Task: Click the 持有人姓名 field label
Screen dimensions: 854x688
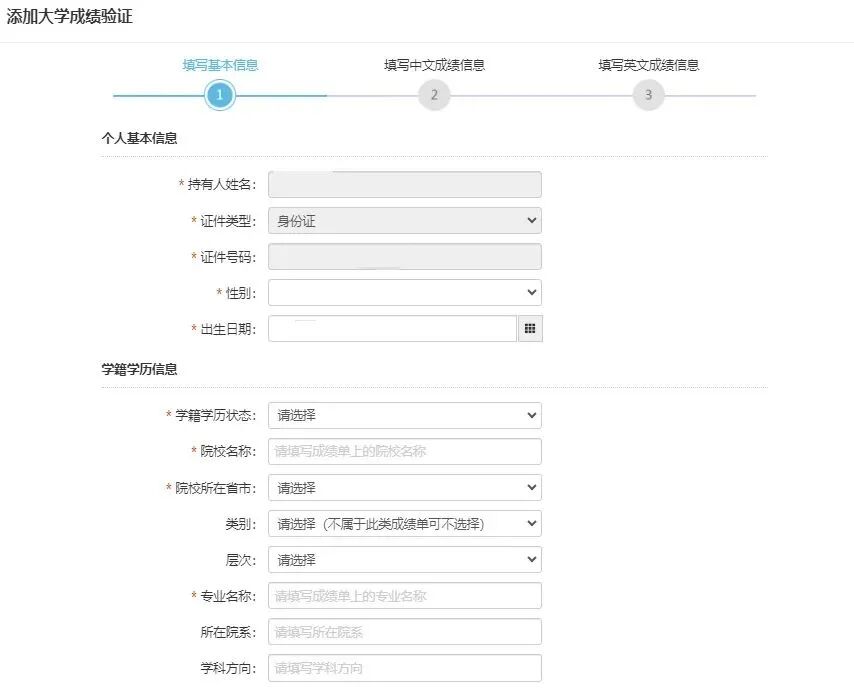Action: [221, 185]
